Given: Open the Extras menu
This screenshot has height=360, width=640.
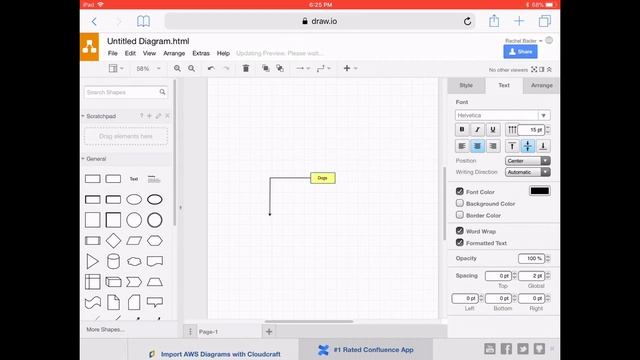Looking at the screenshot, I should tap(201, 53).
